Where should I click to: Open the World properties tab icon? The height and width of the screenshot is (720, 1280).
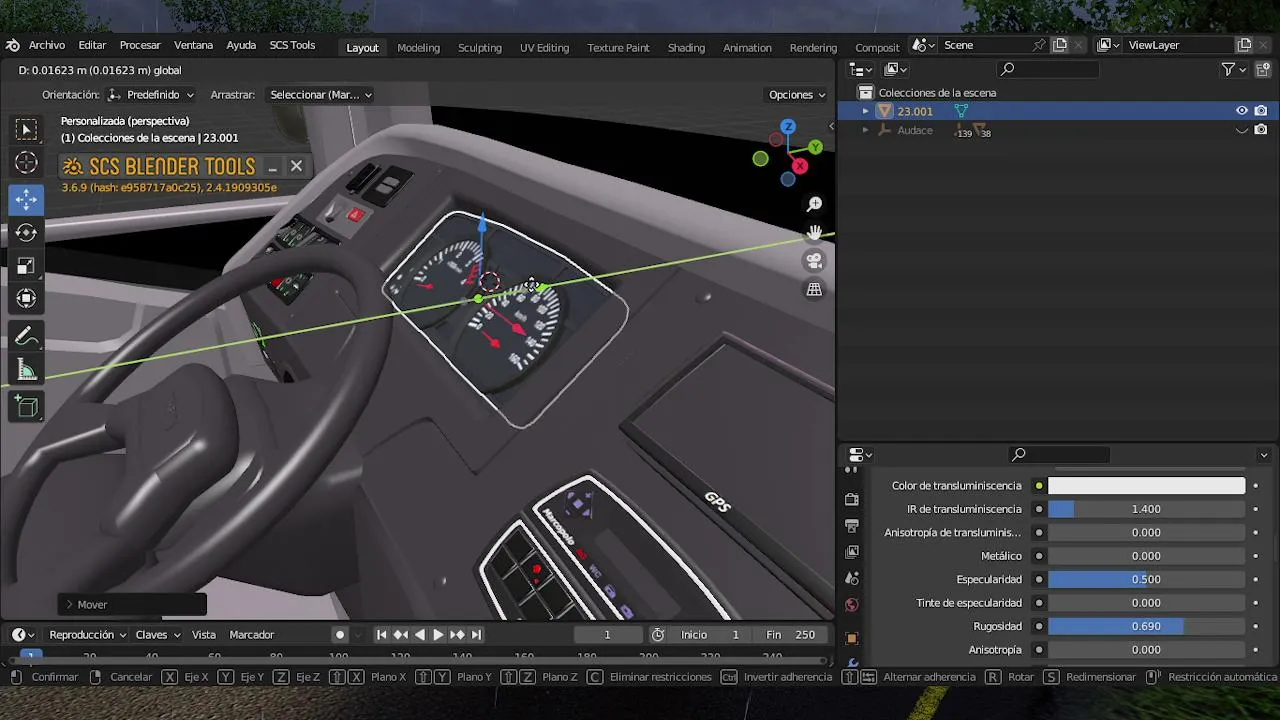(852, 604)
